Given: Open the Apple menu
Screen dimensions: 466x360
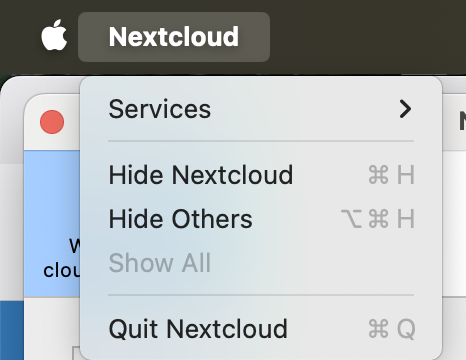Looking at the screenshot, I should 54,35.
